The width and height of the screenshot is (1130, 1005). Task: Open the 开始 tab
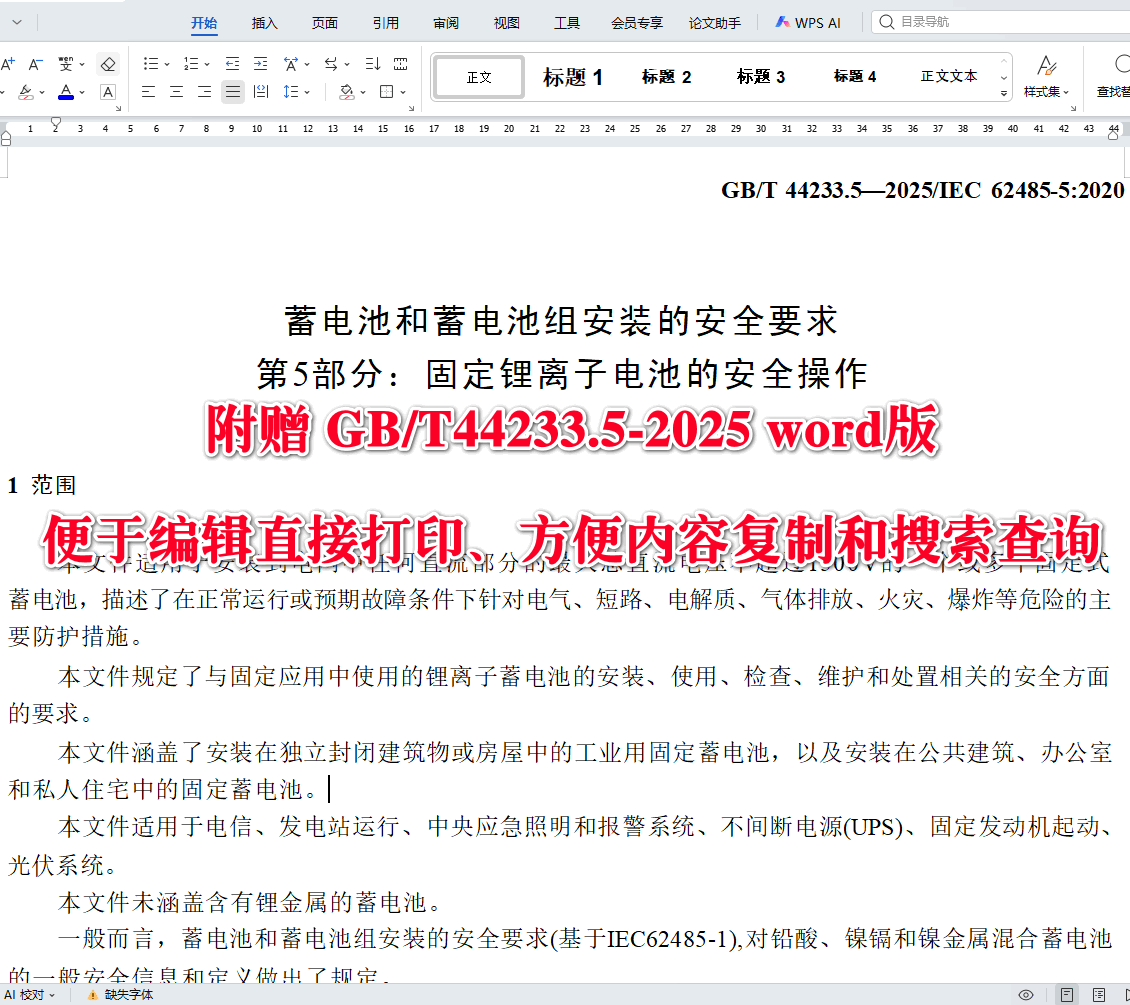pos(204,23)
